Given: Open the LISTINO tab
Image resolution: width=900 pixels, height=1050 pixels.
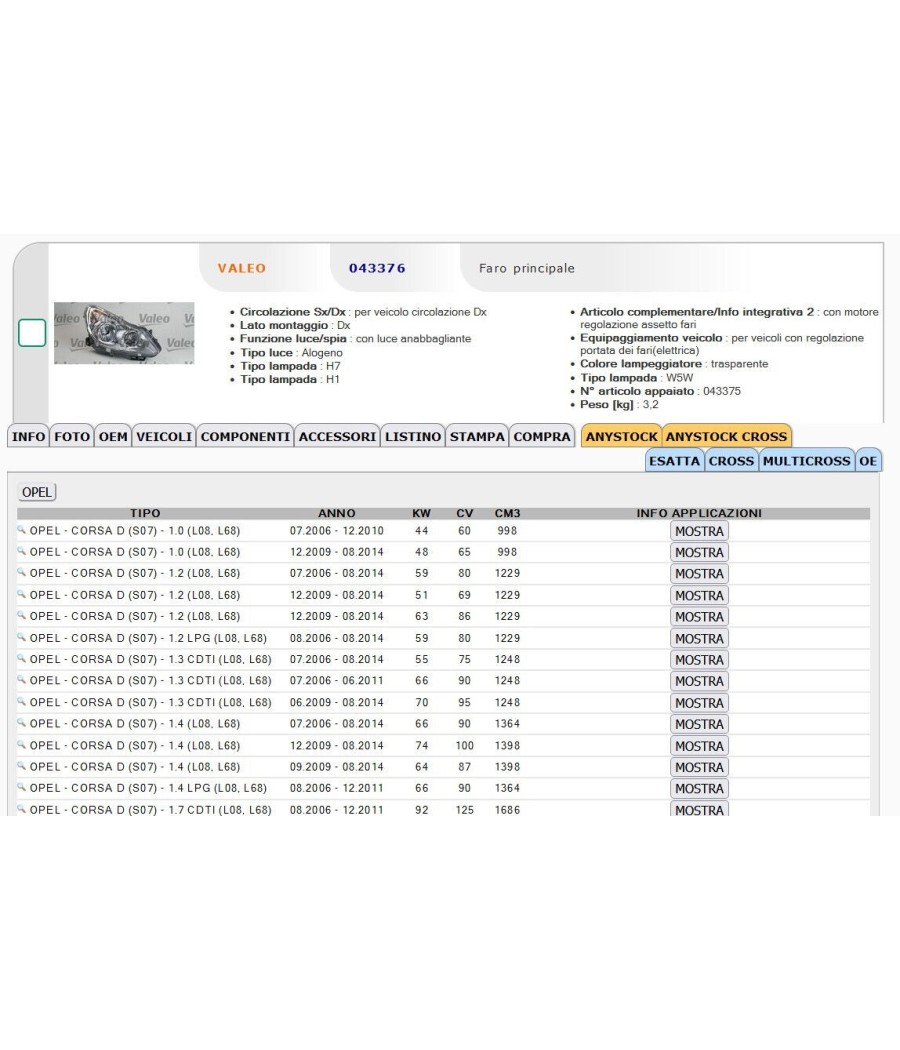Looking at the screenshot, I should tap(413, 437).
